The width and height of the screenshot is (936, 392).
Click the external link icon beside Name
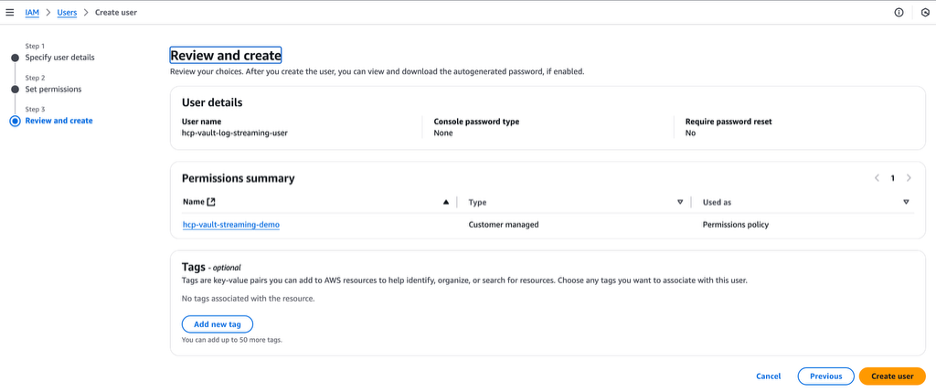211,202
